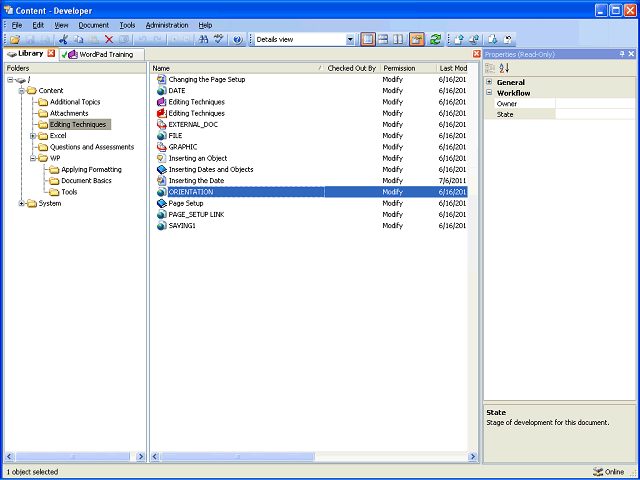The image size is (640, 480).
Task: Click the icon beside EXTERNAL_DOC
Action: coord(162,124)
